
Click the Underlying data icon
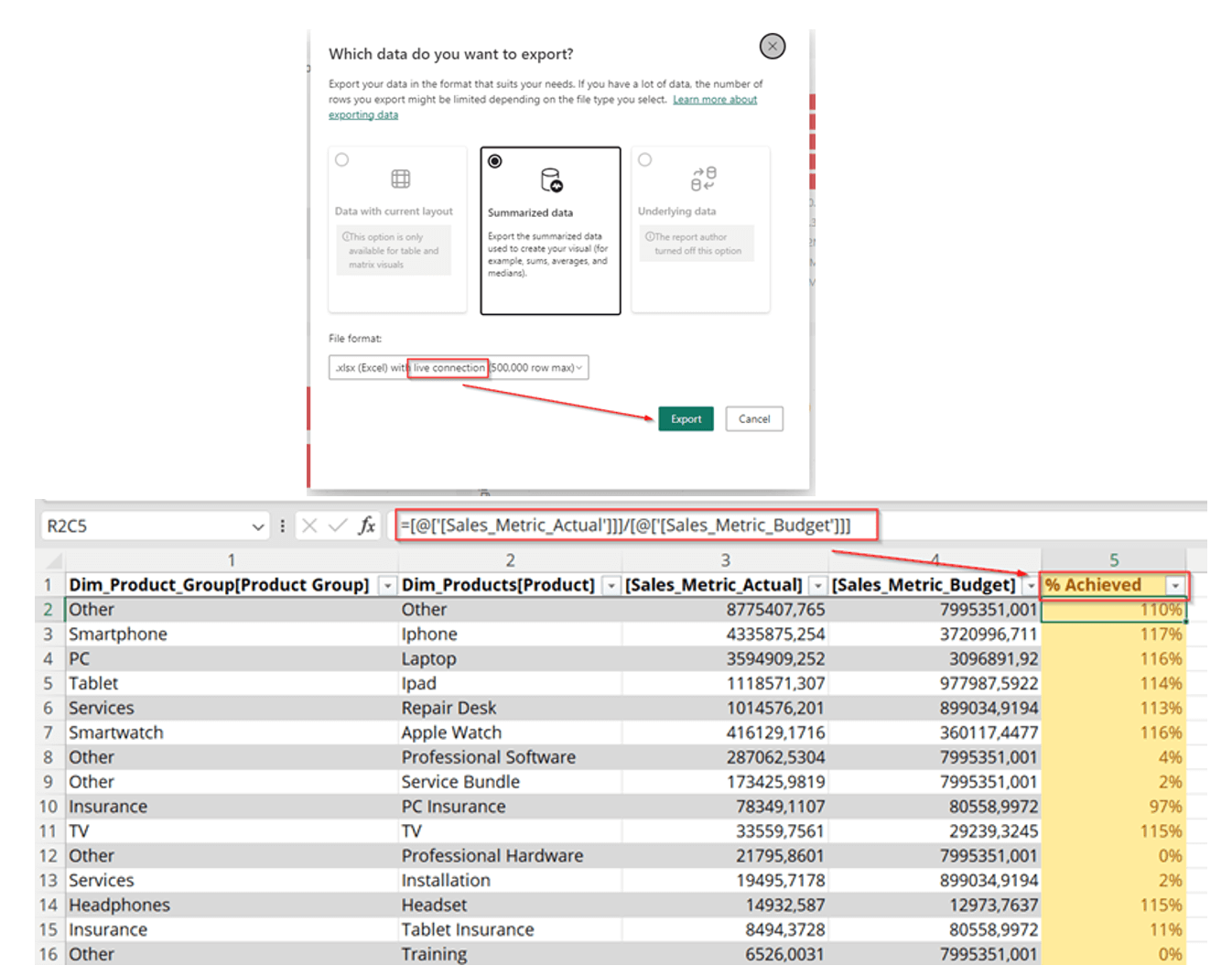pos(703,179)
